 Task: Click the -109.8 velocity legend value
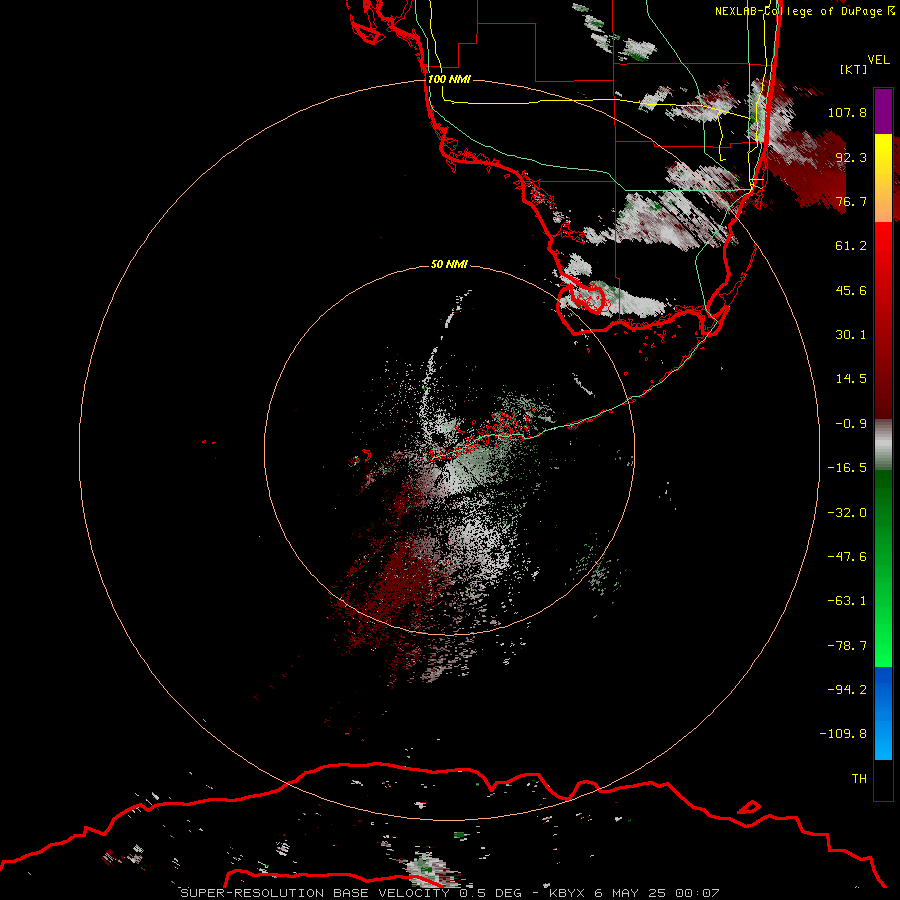click(x=843, y=734)
